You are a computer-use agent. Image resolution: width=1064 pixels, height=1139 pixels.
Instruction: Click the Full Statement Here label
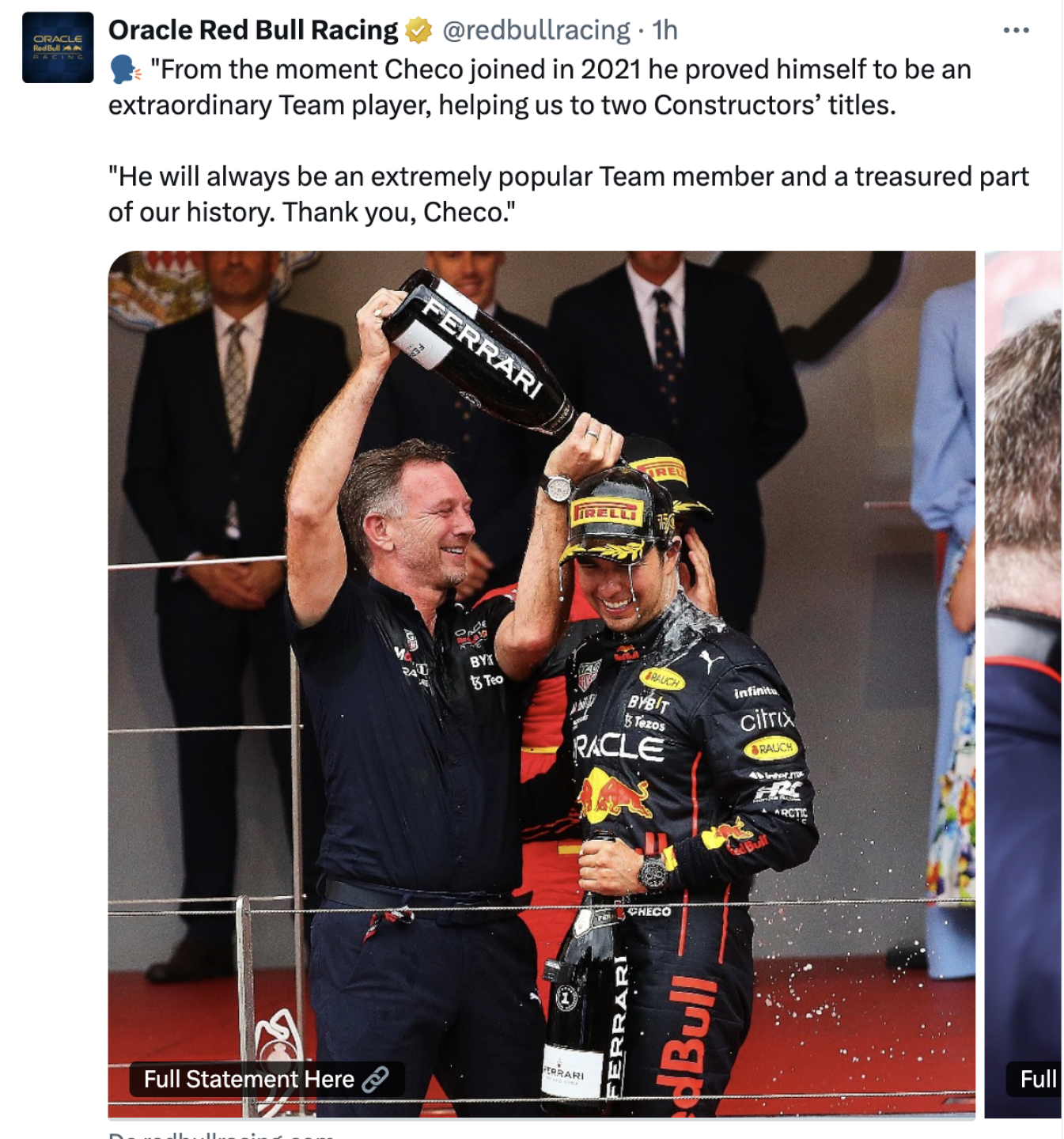pos(248,1079)
